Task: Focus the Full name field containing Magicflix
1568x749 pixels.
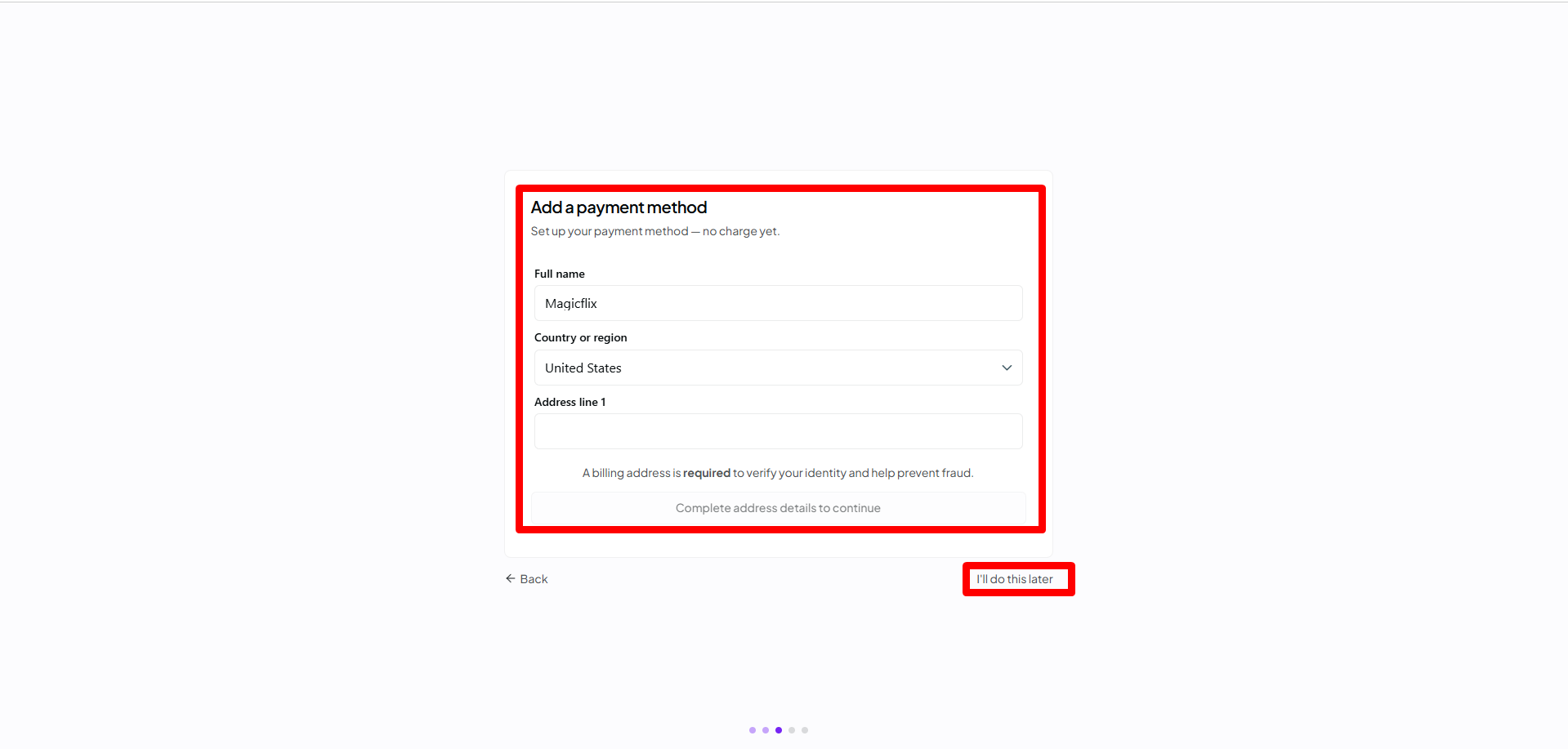Action: [778, 303]
